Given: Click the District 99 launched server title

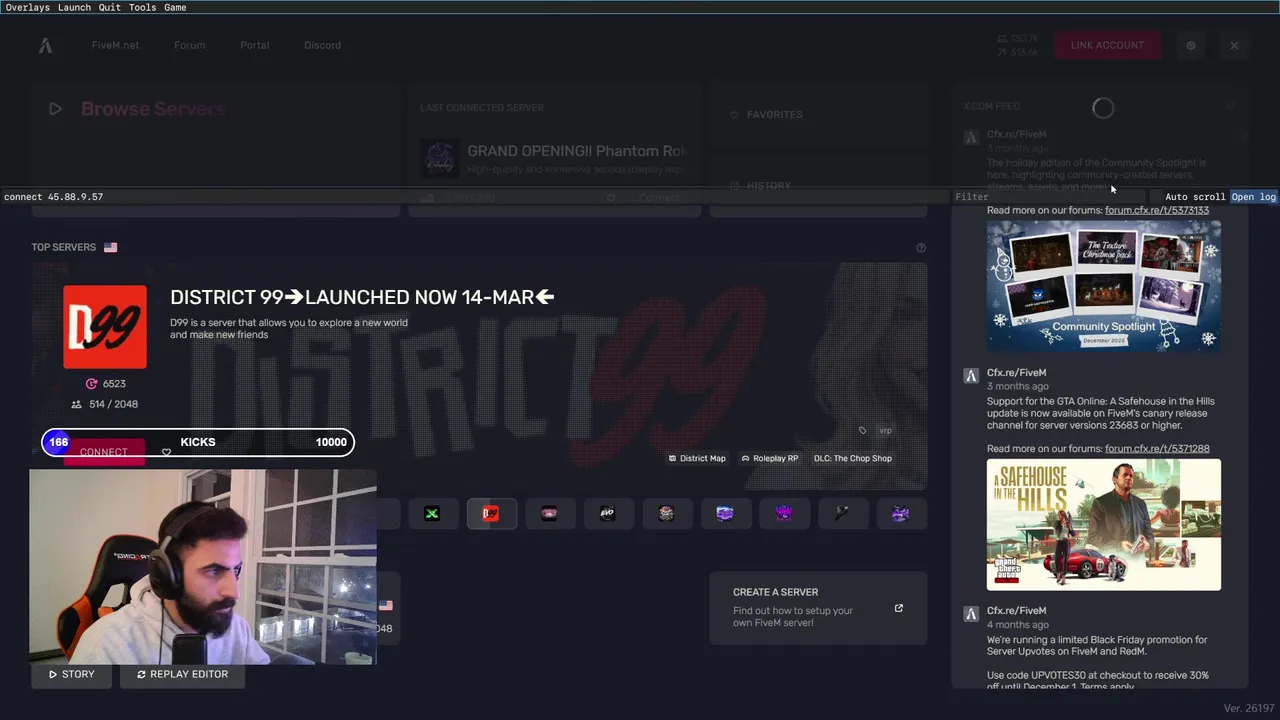Looking at the screenshot, I should pos(362,297).
